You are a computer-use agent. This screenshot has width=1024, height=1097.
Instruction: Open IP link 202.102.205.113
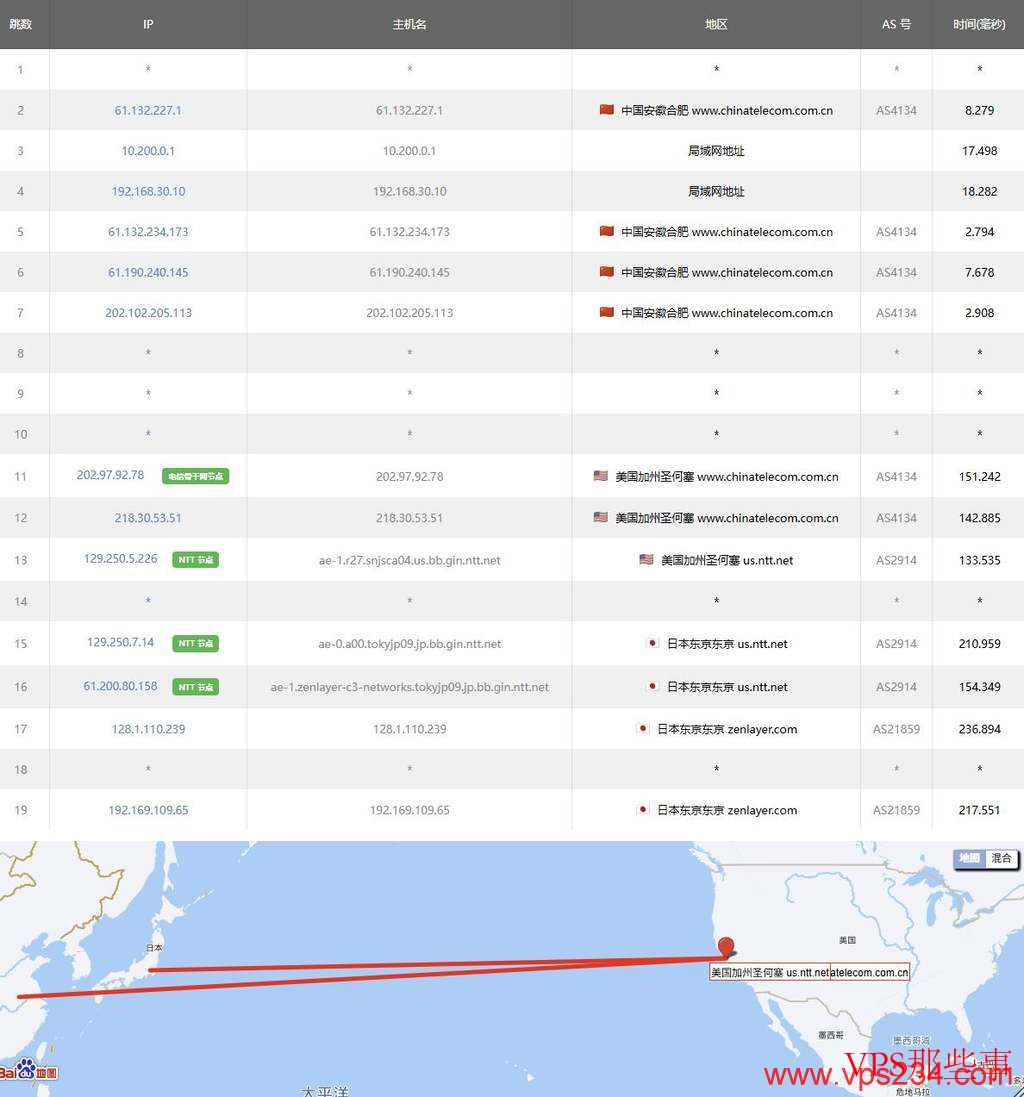click(148, 313)
